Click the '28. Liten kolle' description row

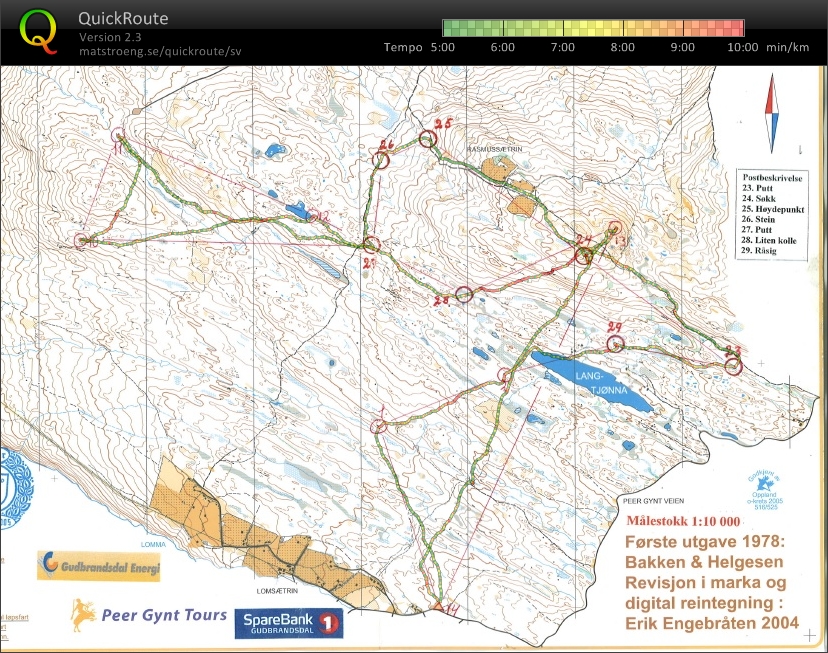point(769,240)
